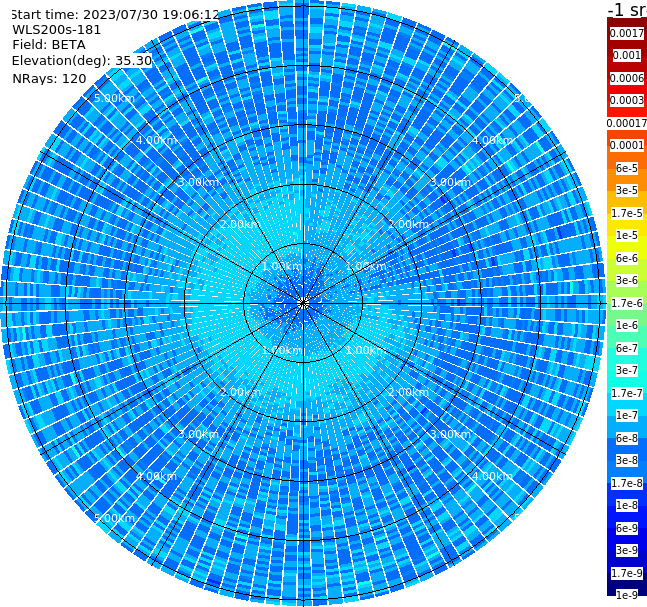Click the 3e-9 colorbar tick label
Viewport: 647px width, 607px height.
(x=627, y=550)
